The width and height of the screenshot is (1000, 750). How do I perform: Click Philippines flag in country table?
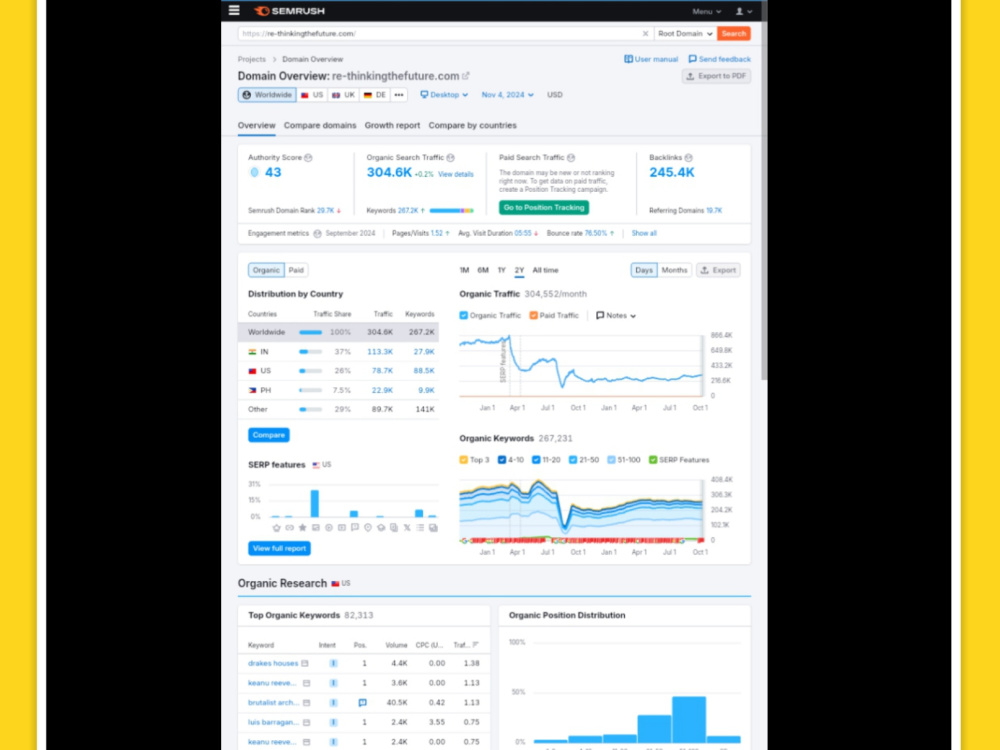coord(253,390)
